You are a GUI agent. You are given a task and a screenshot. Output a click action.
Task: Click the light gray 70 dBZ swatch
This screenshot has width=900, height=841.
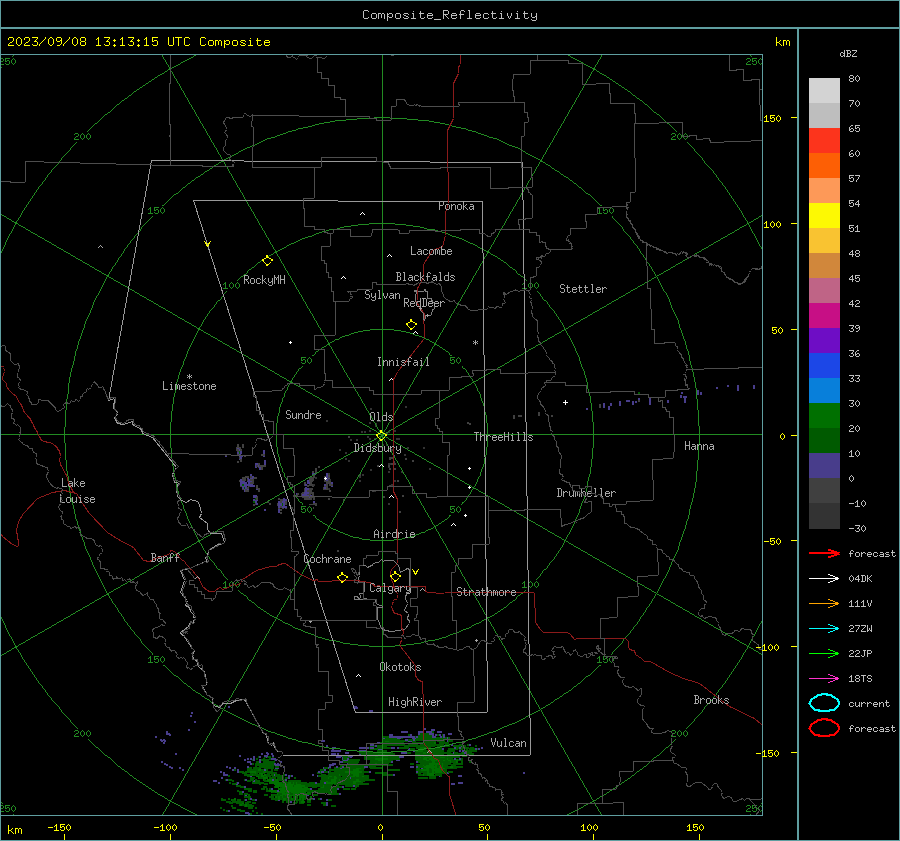point(824,91)
